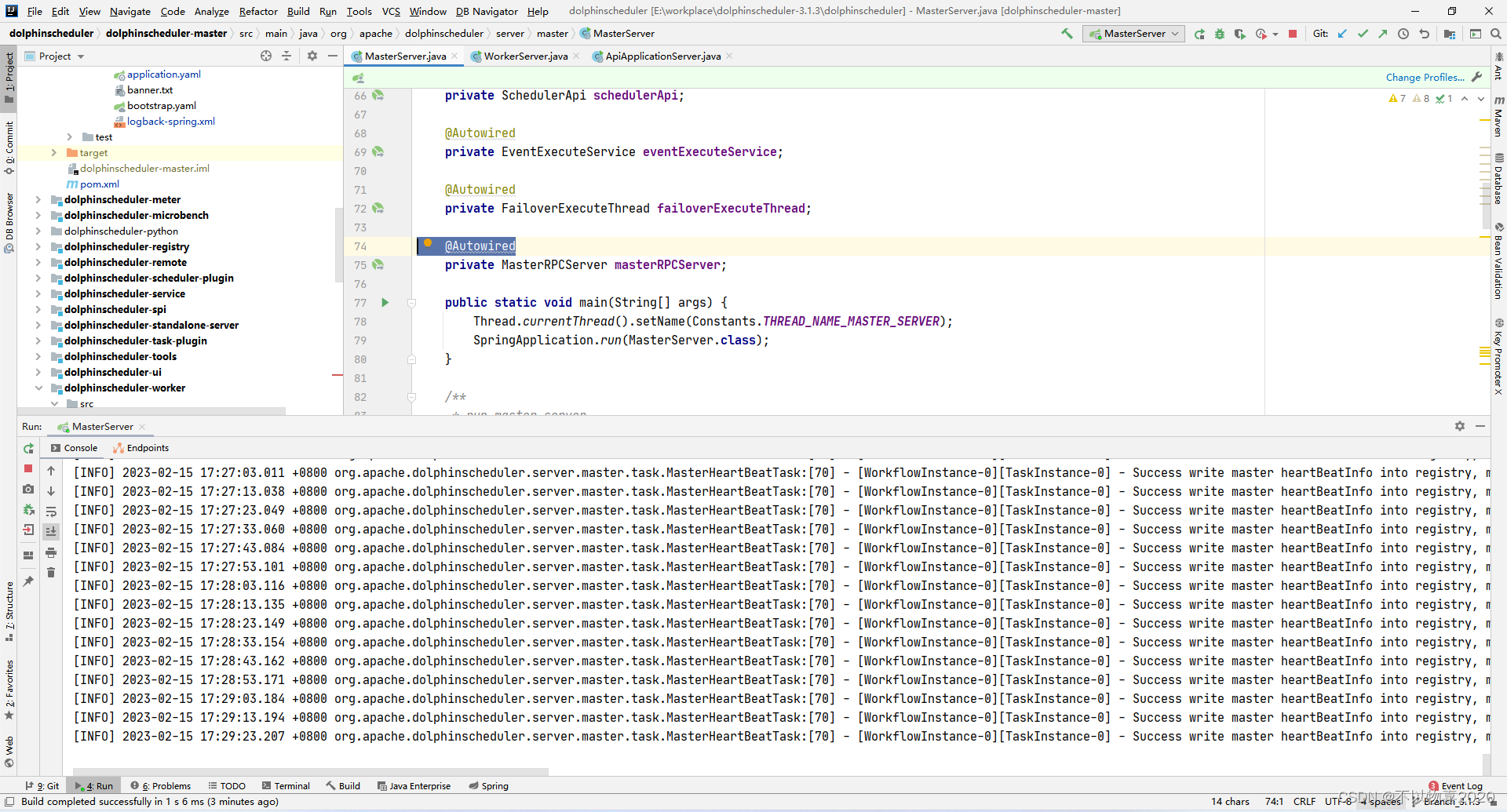1507x812 pixels.
Task: Expand dolphinscheduler-ui module
Action: [x=38, y=373]
